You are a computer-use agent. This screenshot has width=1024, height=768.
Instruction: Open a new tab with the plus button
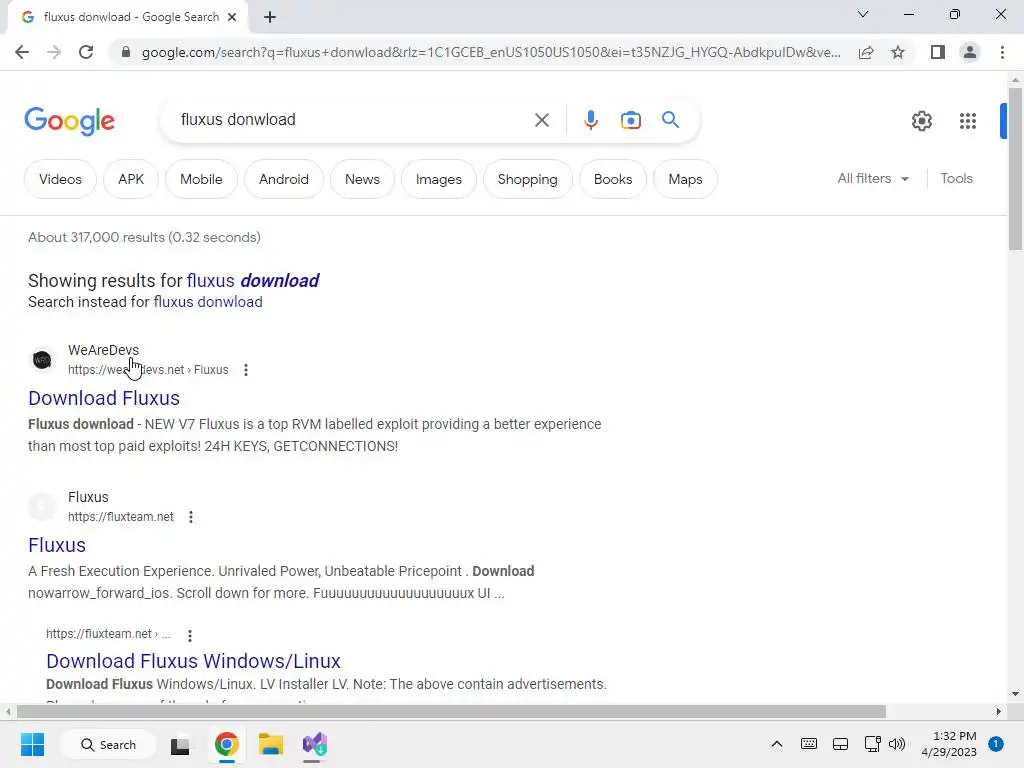[x=270, y=18]
